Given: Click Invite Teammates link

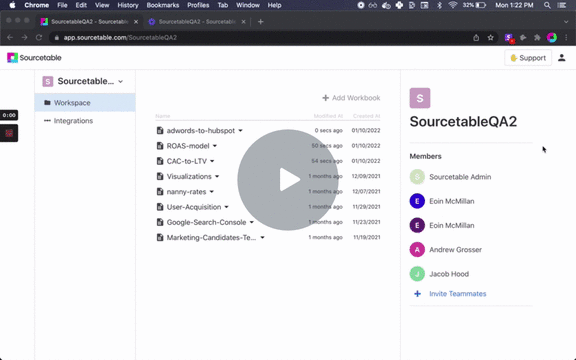Looking at the screenshot, I should point(458,294).
